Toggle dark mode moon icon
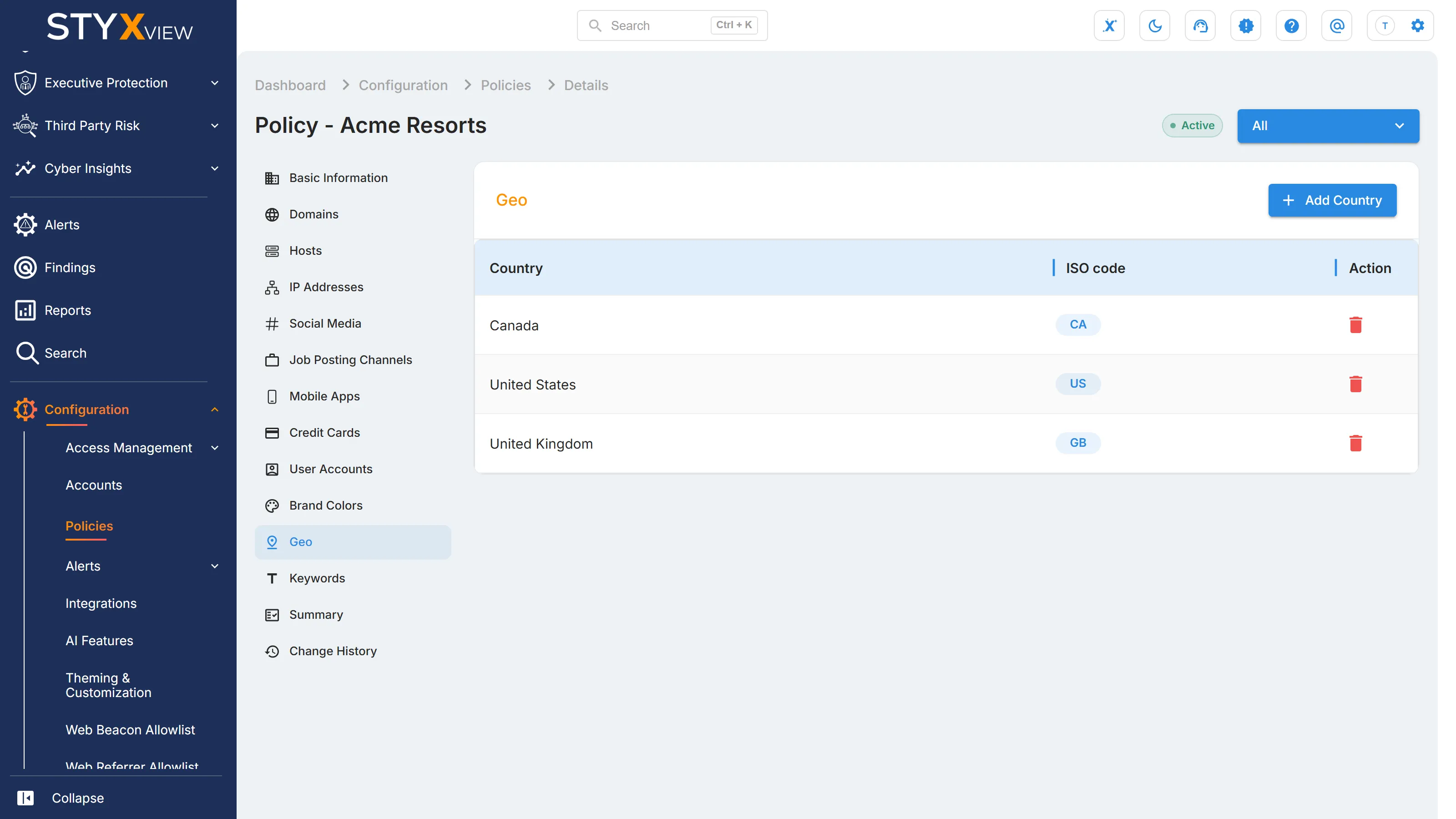This screenshot has height=819, width=1456. tap(1155, 25)
